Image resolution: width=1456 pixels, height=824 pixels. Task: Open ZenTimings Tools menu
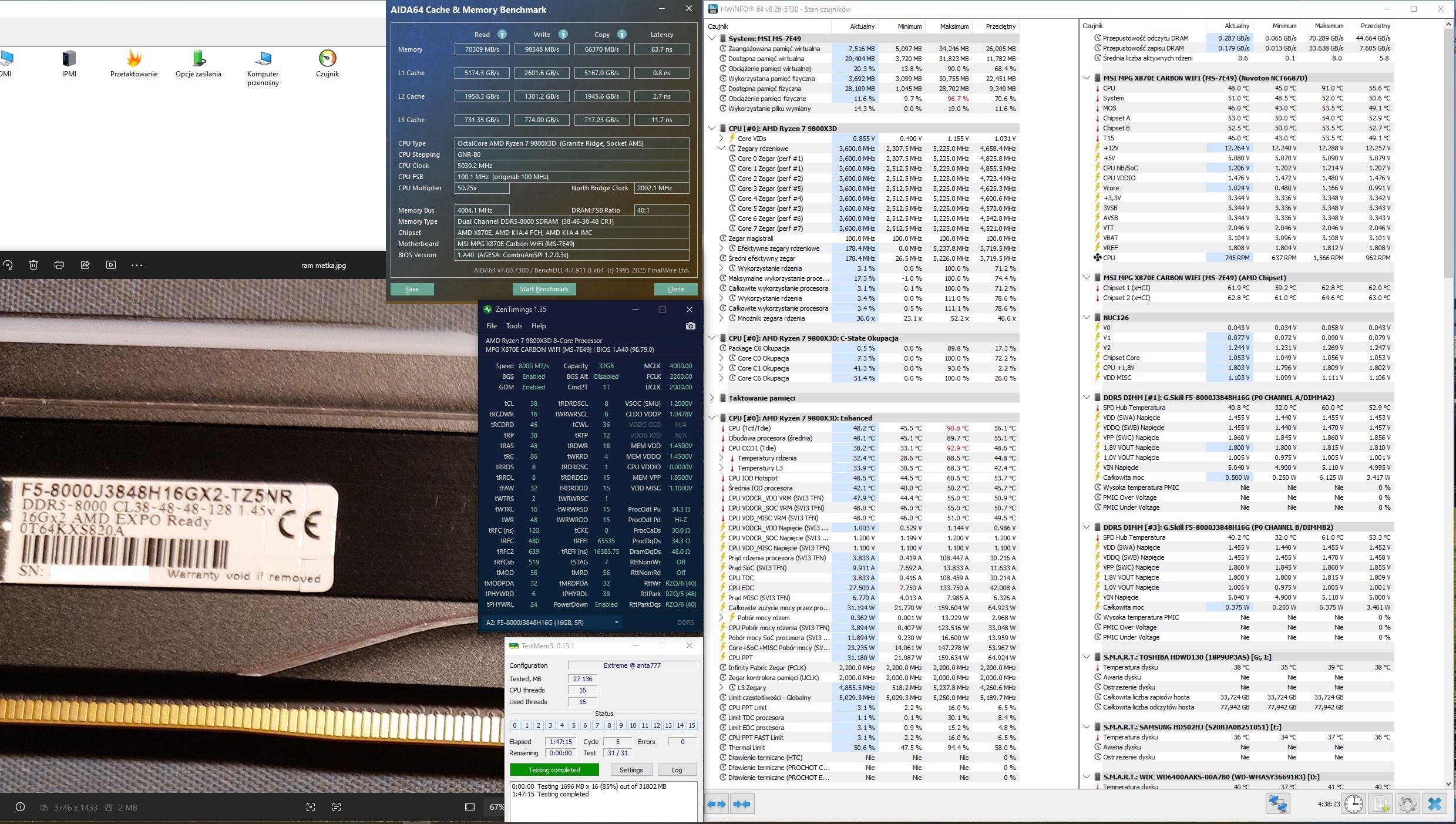coord(513,326)
